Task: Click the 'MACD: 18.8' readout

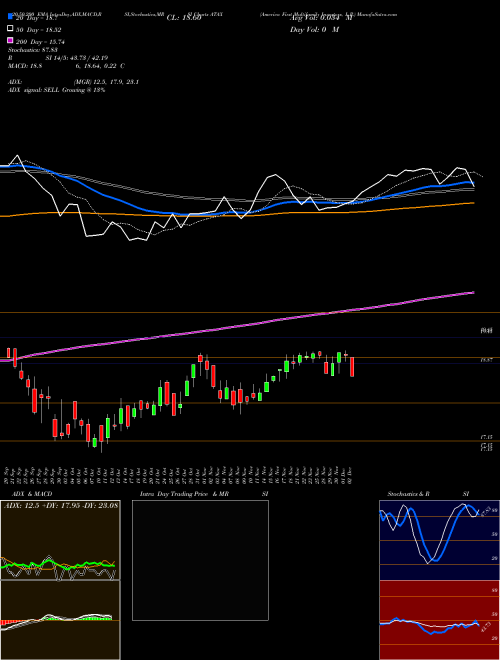Action: click(x=25, y=66)
